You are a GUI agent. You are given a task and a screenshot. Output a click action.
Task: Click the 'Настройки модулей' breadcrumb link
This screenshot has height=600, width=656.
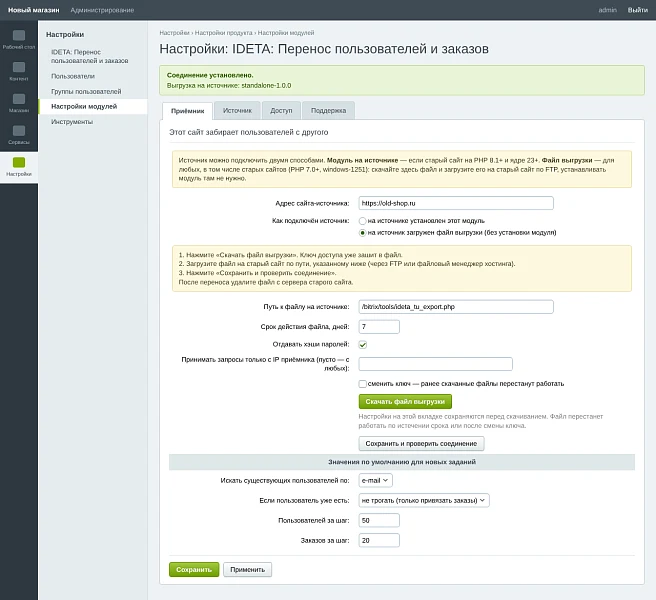point(286,33)
